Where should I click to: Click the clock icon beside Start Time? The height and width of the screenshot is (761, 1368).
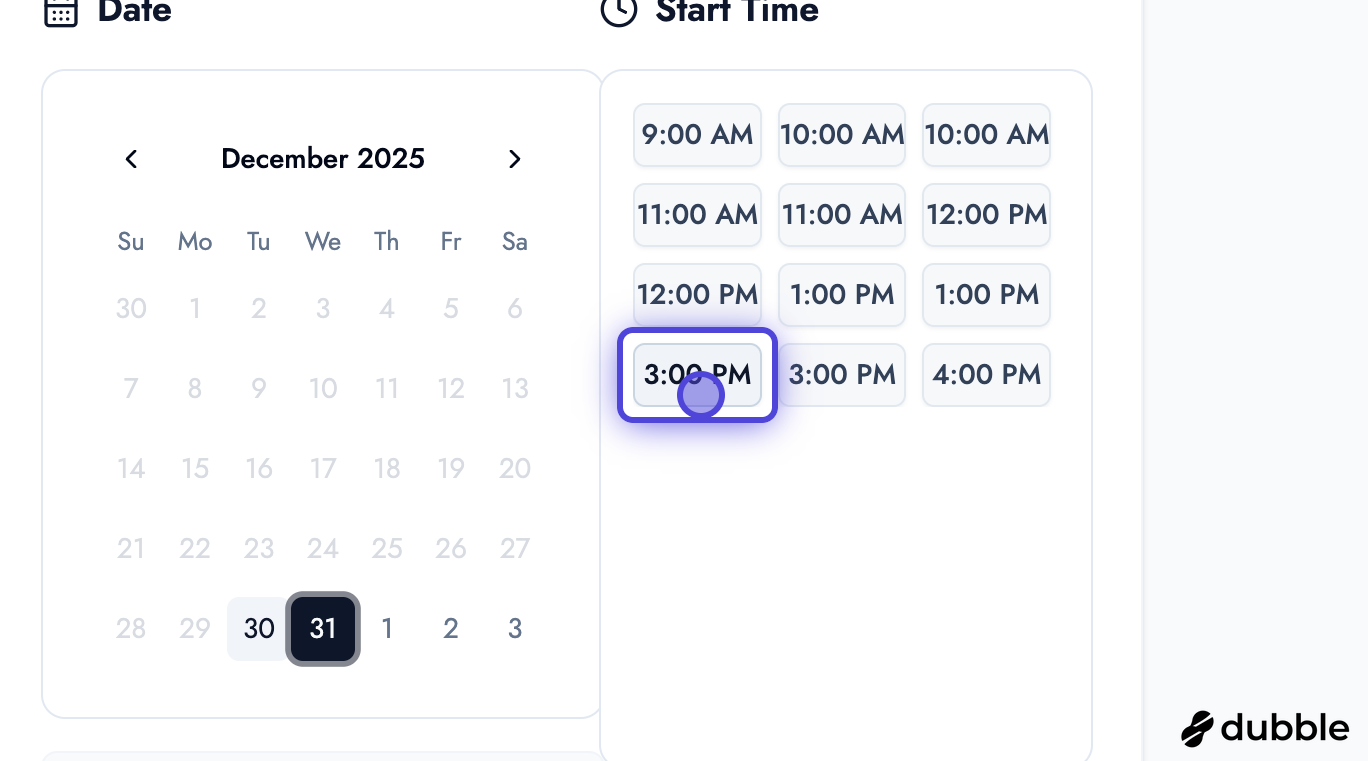[618, 12]
